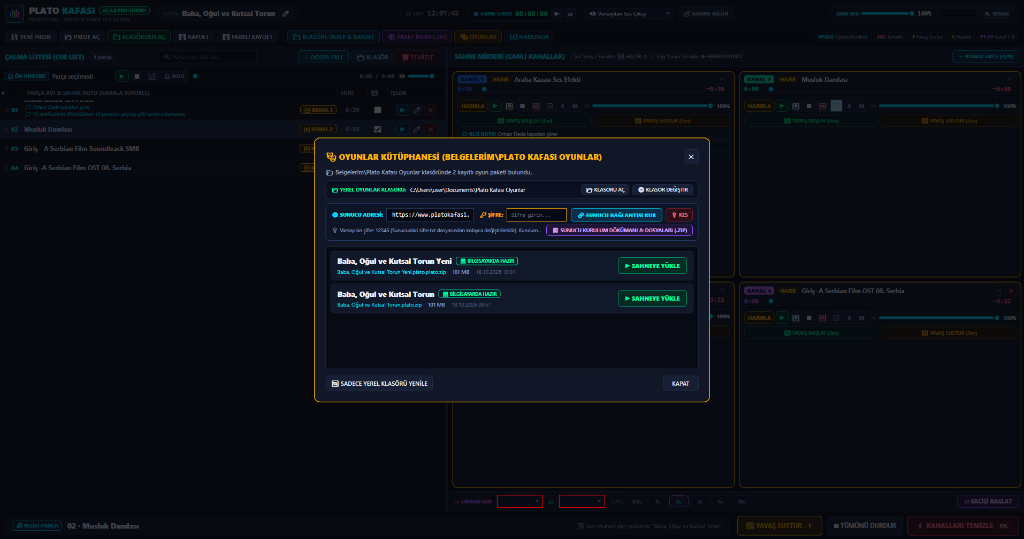Click TÜMÜNÜ DURDUR in bottom bar
The height and width of the screenshot is (539, 1024).
coord(865,526)
